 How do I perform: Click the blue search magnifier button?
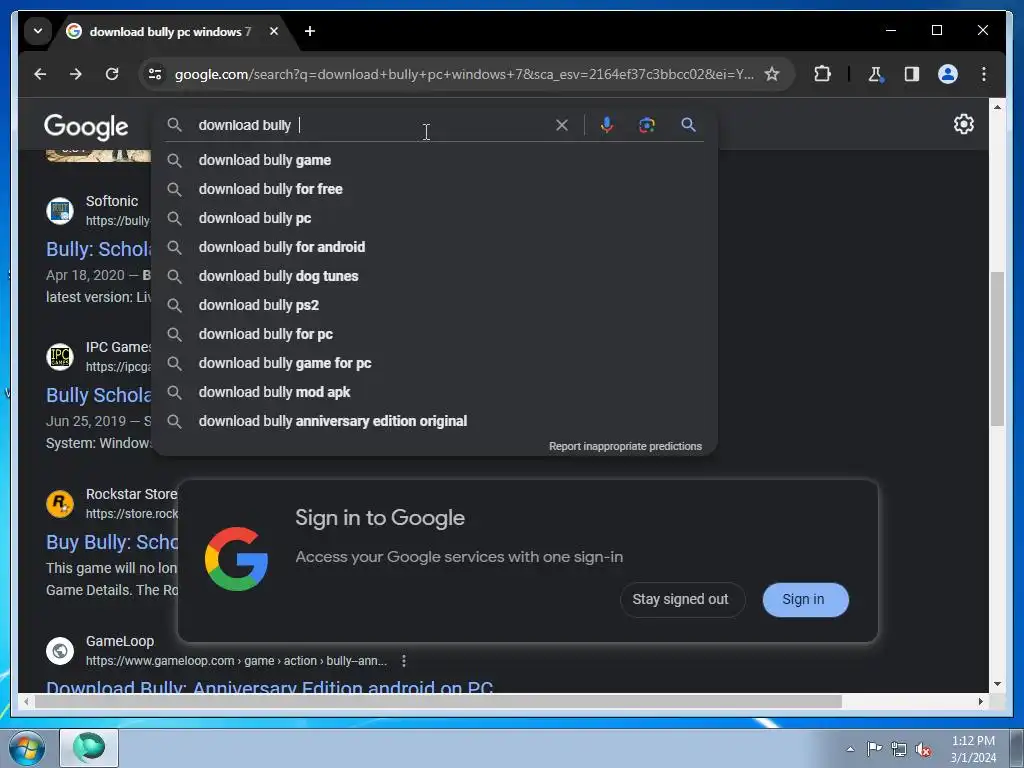click(688, 125)
